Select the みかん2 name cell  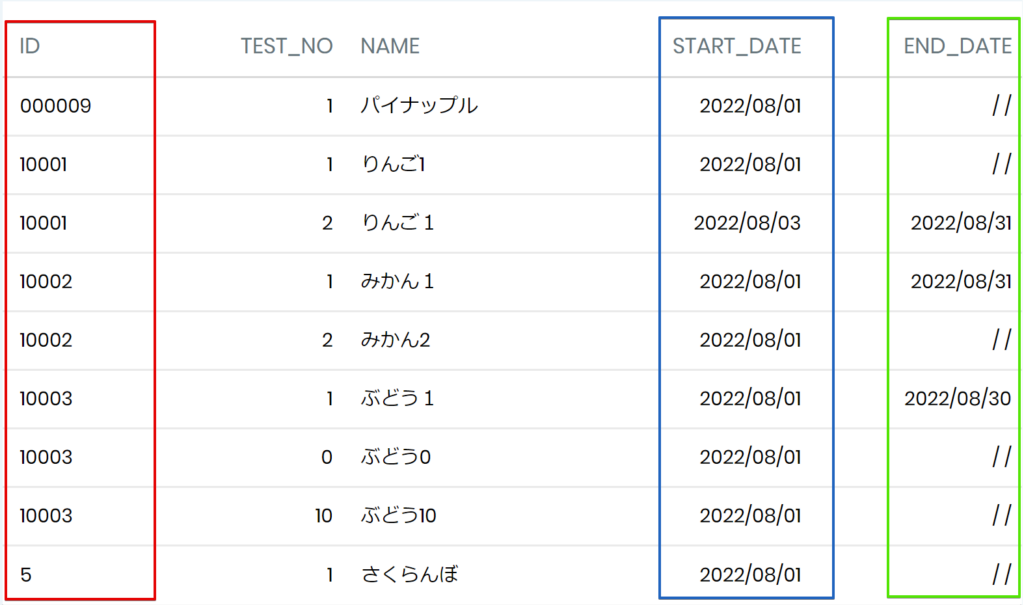[396, 340]
